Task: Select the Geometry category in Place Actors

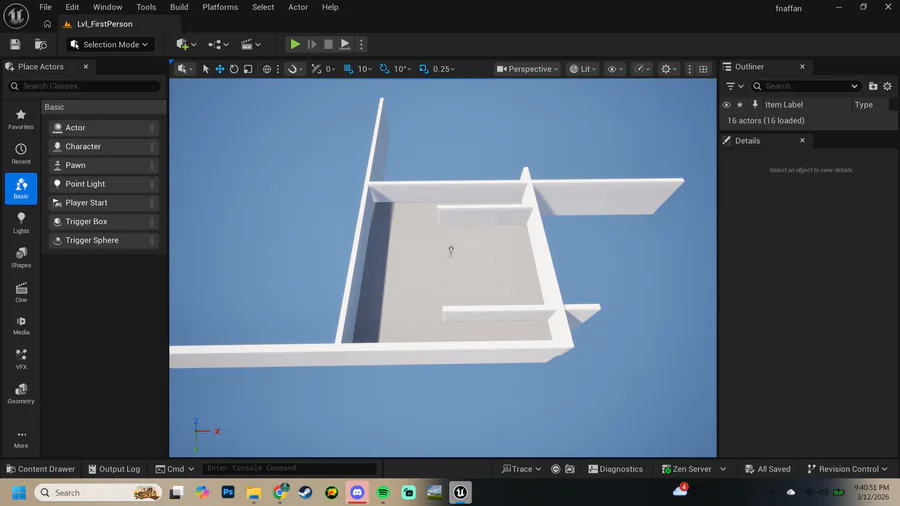Action: coord(21,394)
